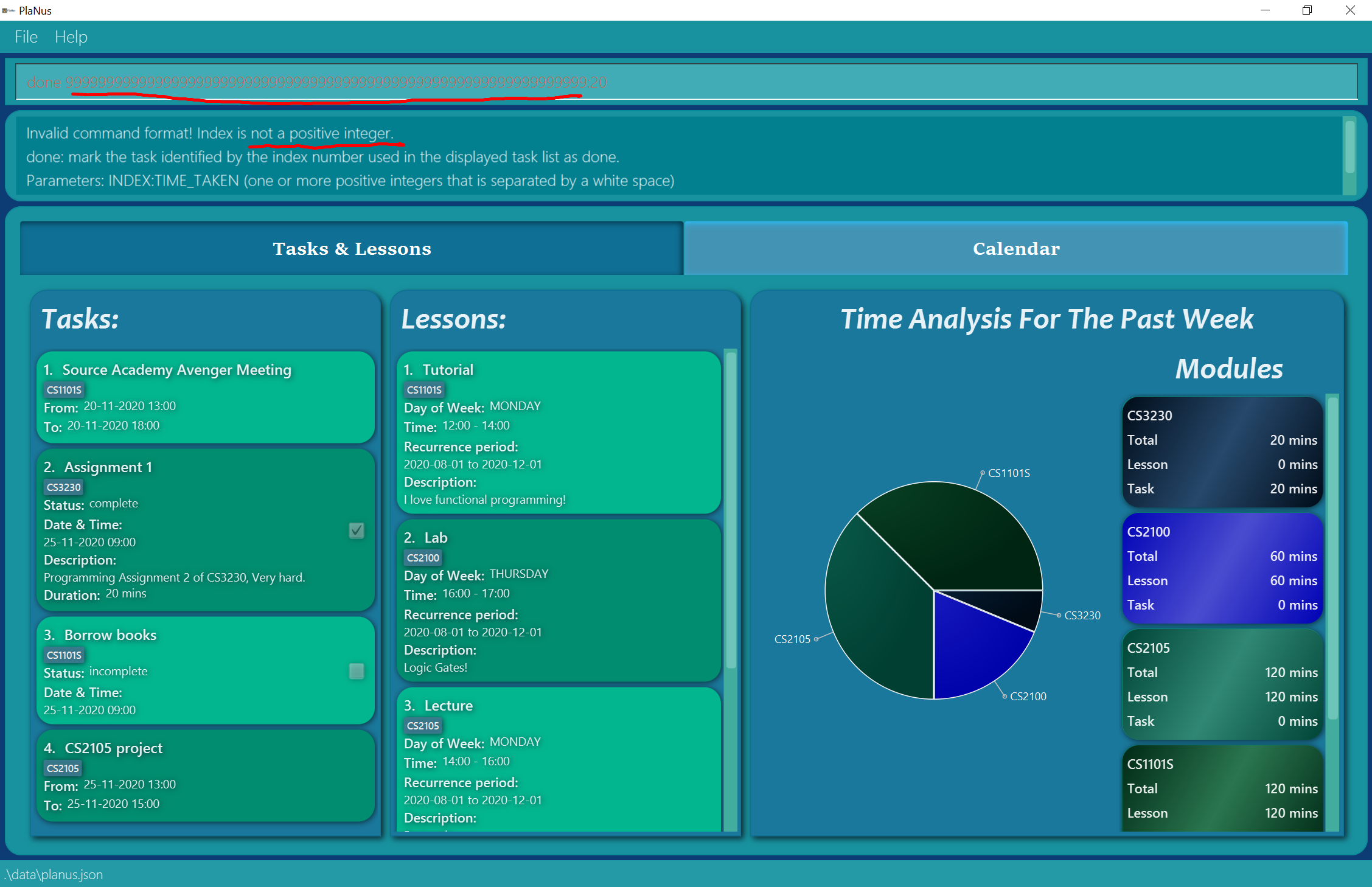Screen dimensions: 1372x887
Task: Click the Lessons list vertical scrollbar
Action: coord(731,511)
